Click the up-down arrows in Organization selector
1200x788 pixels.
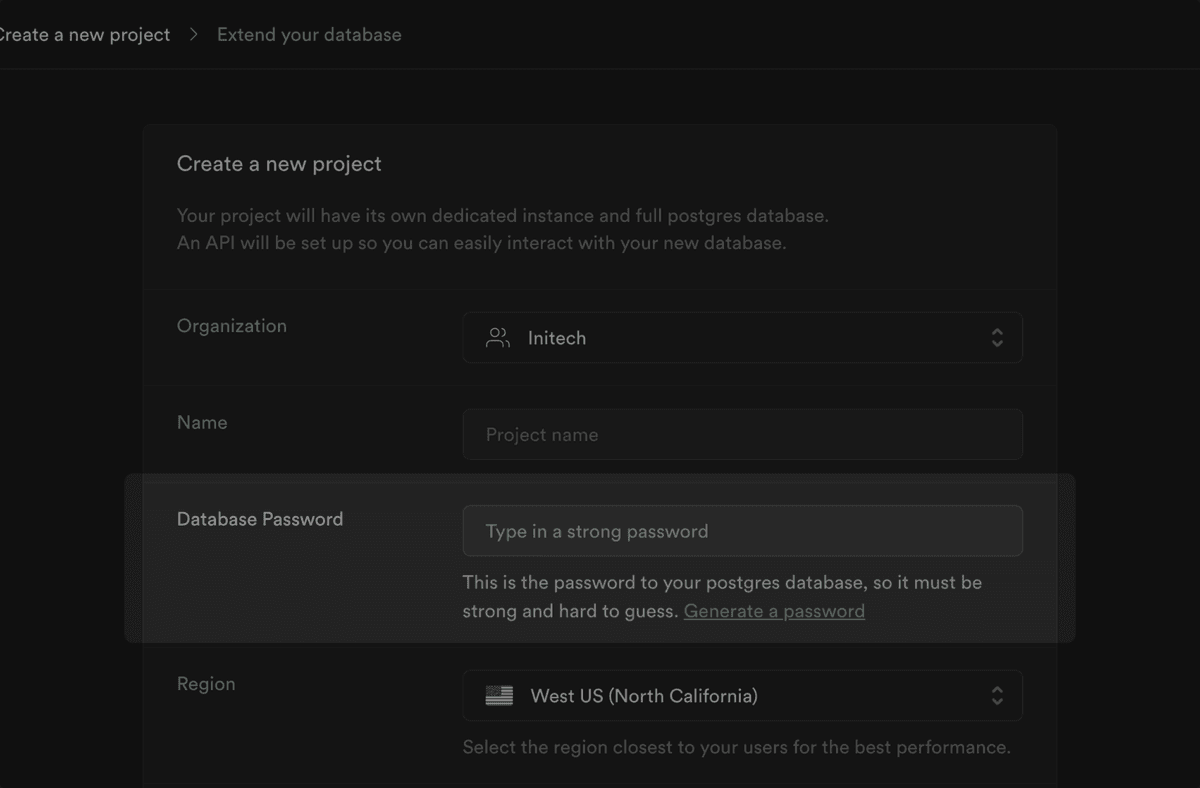coord(996,338)
